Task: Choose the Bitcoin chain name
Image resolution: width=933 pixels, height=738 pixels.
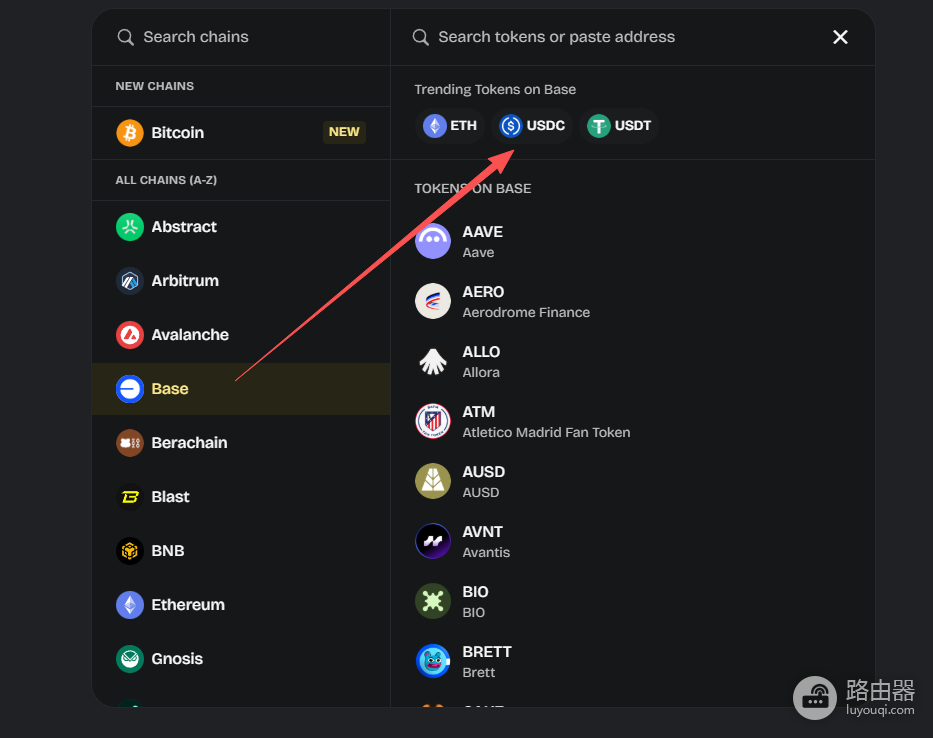Action: click(177, 133)
